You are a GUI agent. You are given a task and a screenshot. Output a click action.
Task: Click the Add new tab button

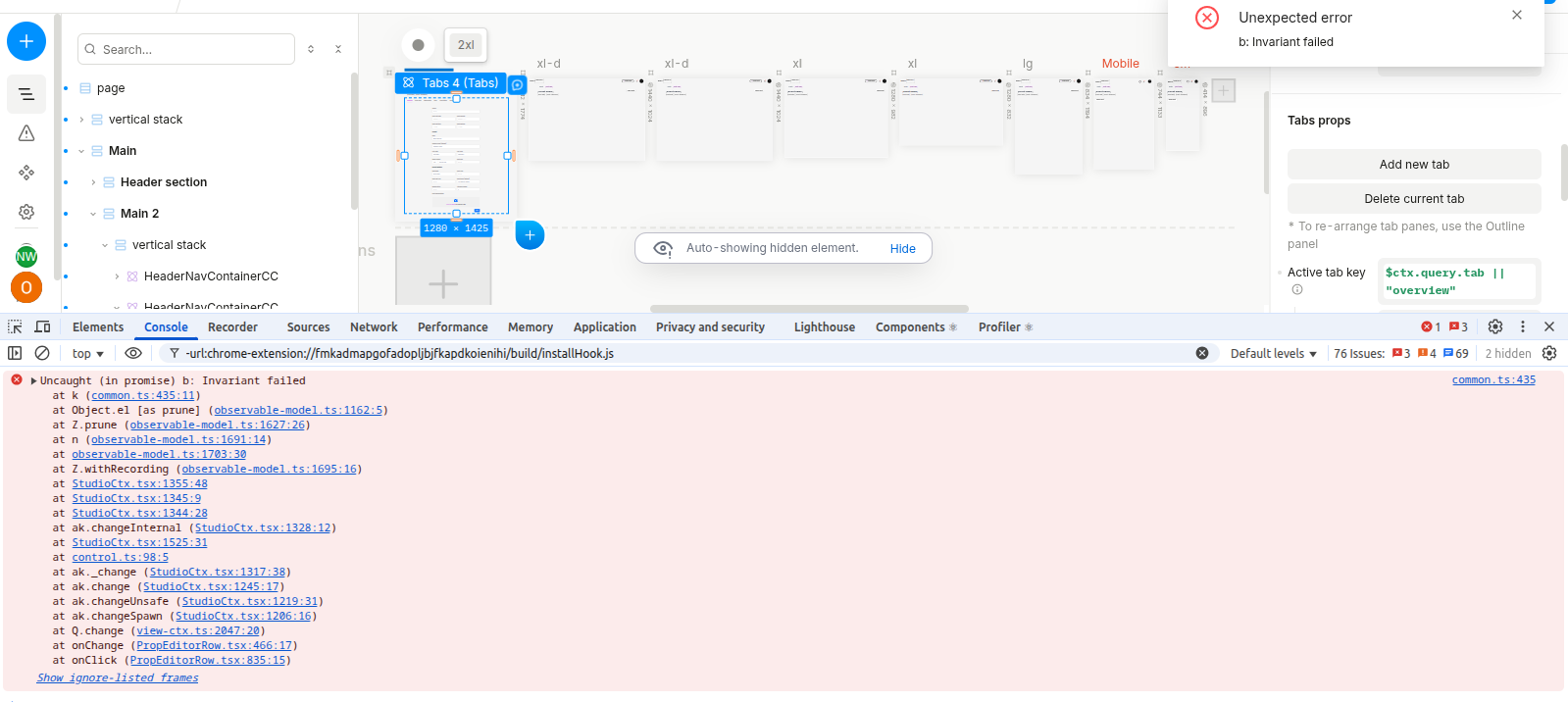click(1413, 165)
